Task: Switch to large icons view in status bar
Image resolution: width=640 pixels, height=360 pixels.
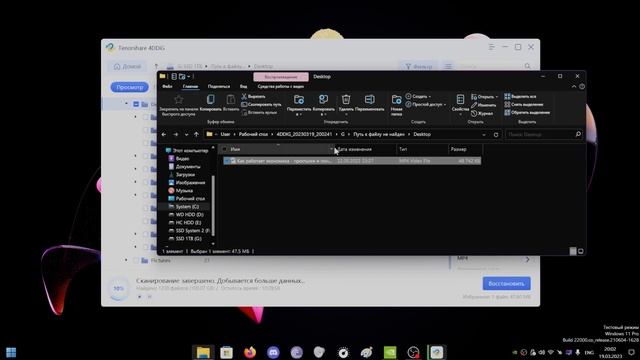Action: pyautogui.click(x=580, y=251)
